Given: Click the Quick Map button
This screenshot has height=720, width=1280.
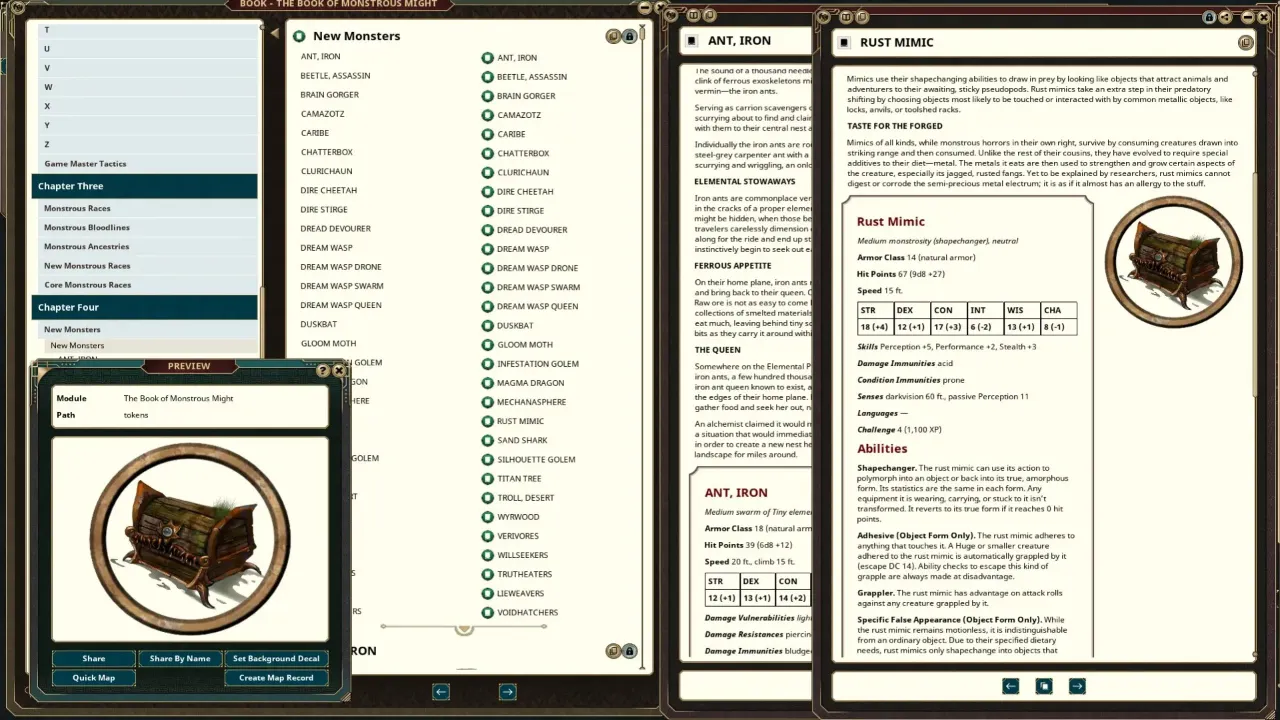Looking at the screenshot, I should point(94,678).
